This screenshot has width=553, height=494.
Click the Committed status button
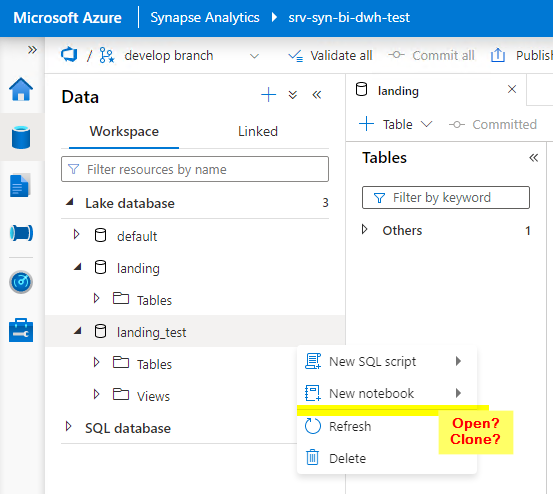pos(493,124)
